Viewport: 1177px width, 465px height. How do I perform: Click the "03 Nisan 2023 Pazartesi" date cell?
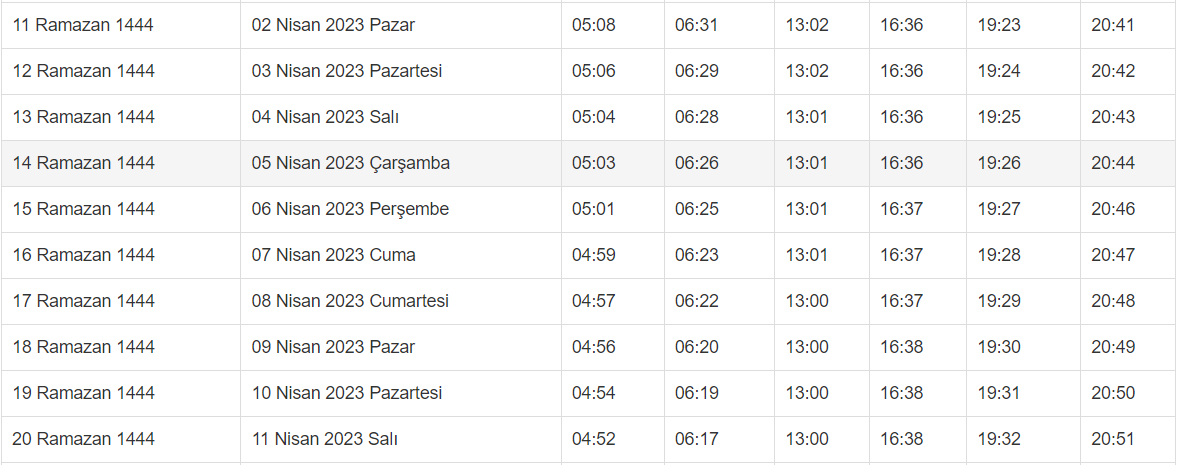(346, 71)
